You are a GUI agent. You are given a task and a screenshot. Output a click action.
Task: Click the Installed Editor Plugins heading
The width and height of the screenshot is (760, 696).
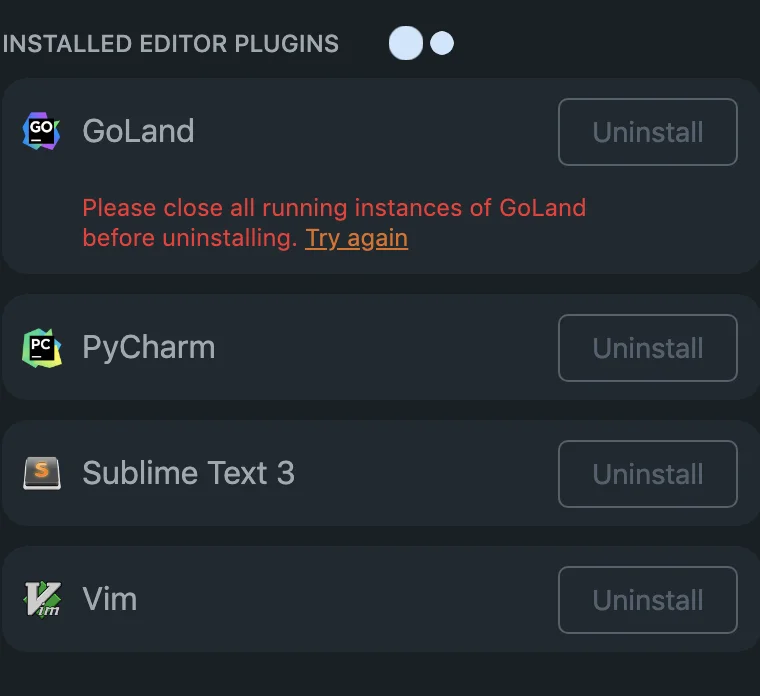[171, 44]
